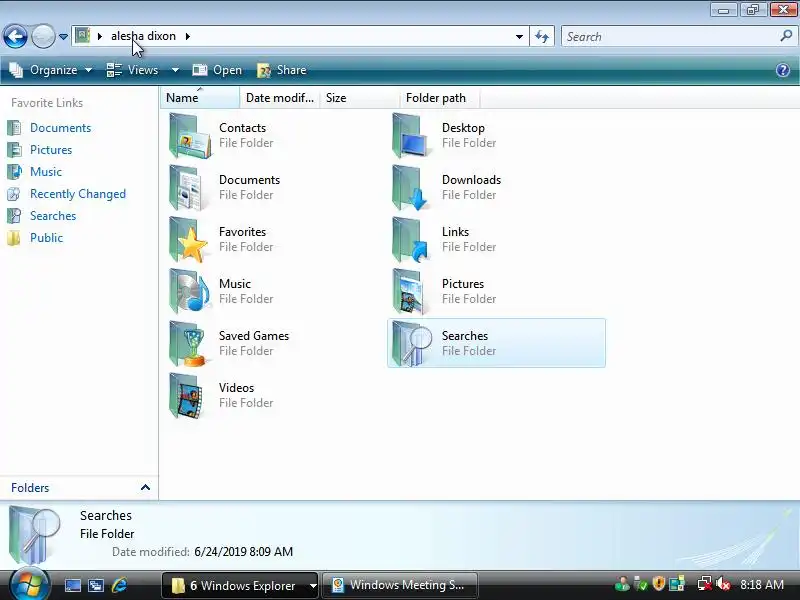Select the Saved Games trophy folder icon
This screenshot has width=800, height=600.
(x=188, y=344)
